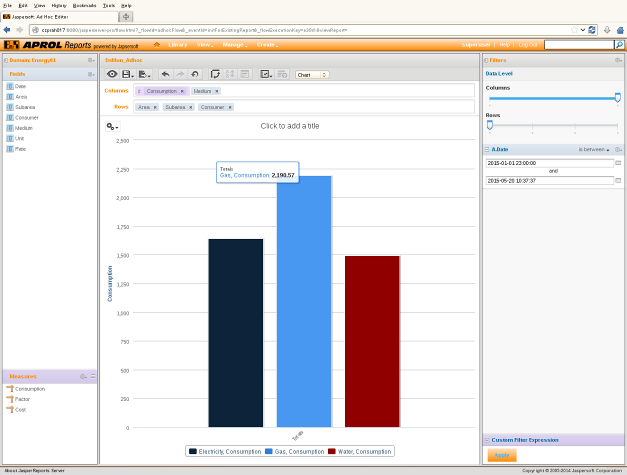Remove Consumer from Rows

click(x=230, y=107)
